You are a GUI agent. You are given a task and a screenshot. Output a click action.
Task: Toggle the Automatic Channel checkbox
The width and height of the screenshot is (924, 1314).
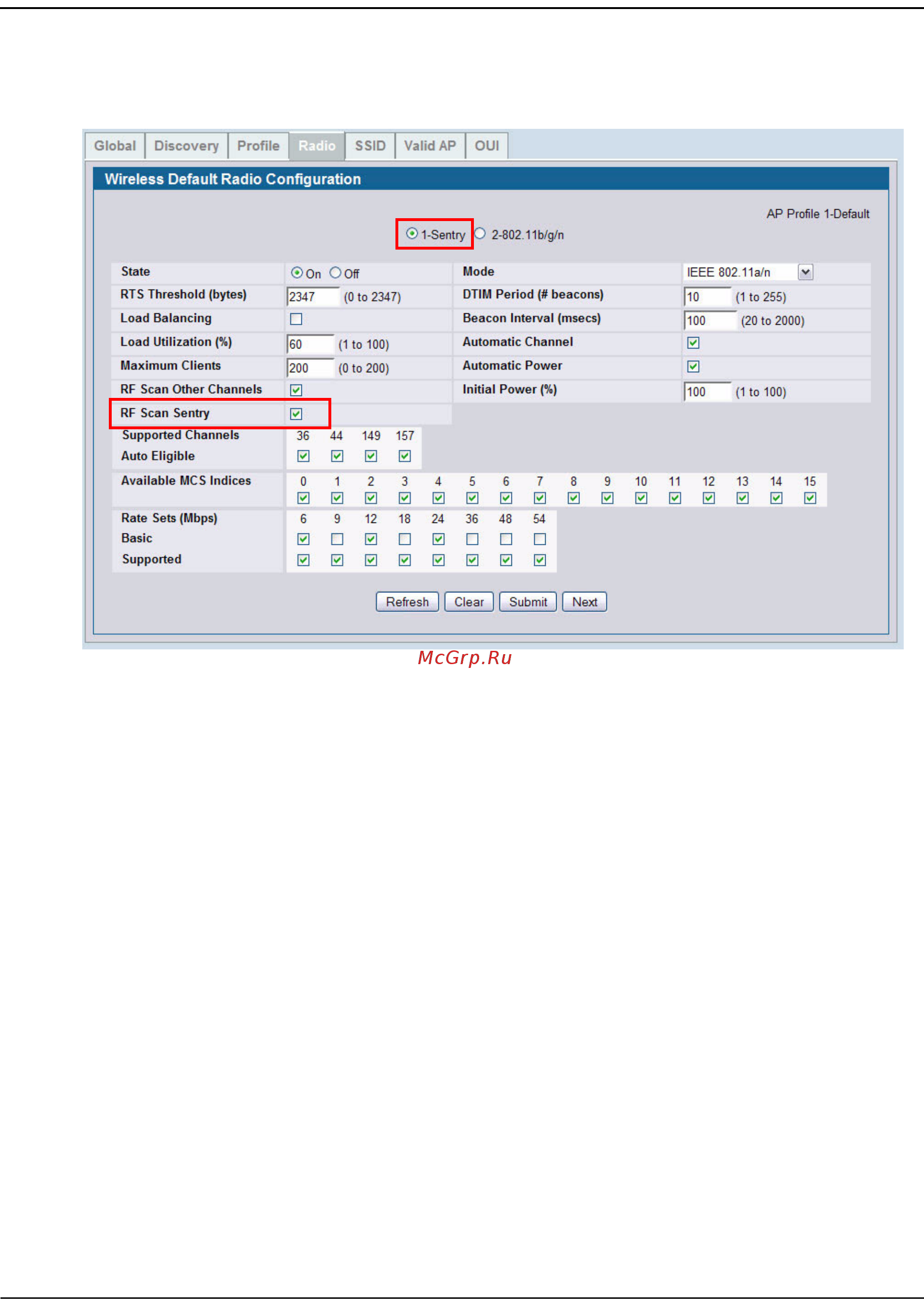click(693, 343)
